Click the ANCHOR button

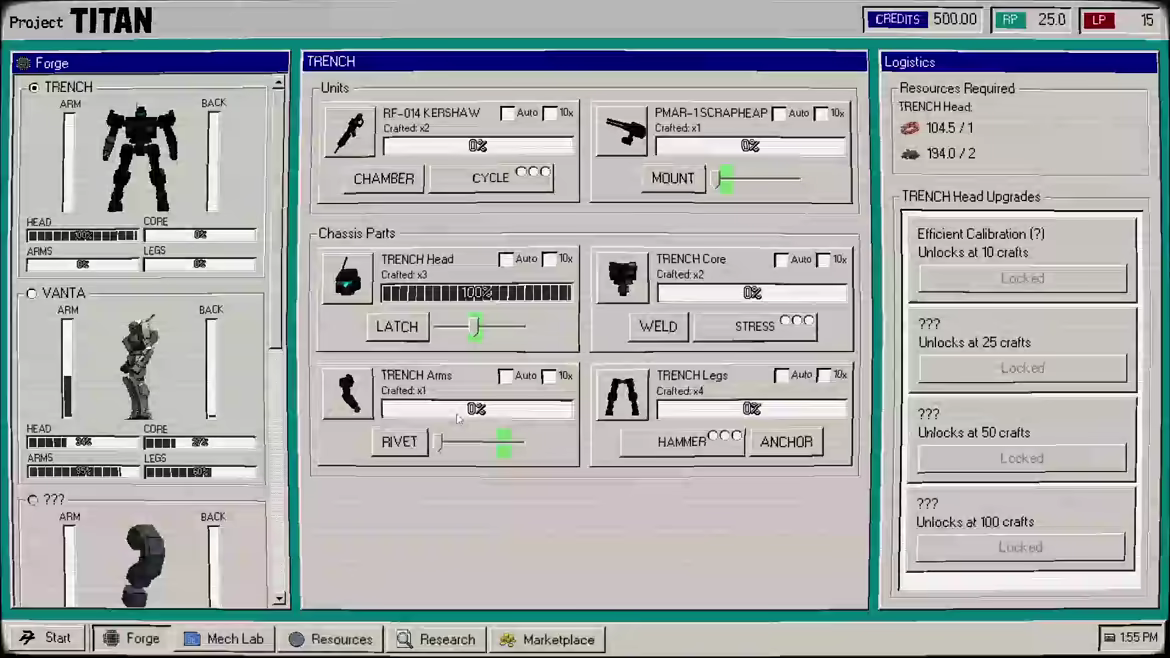pos(786,442)
